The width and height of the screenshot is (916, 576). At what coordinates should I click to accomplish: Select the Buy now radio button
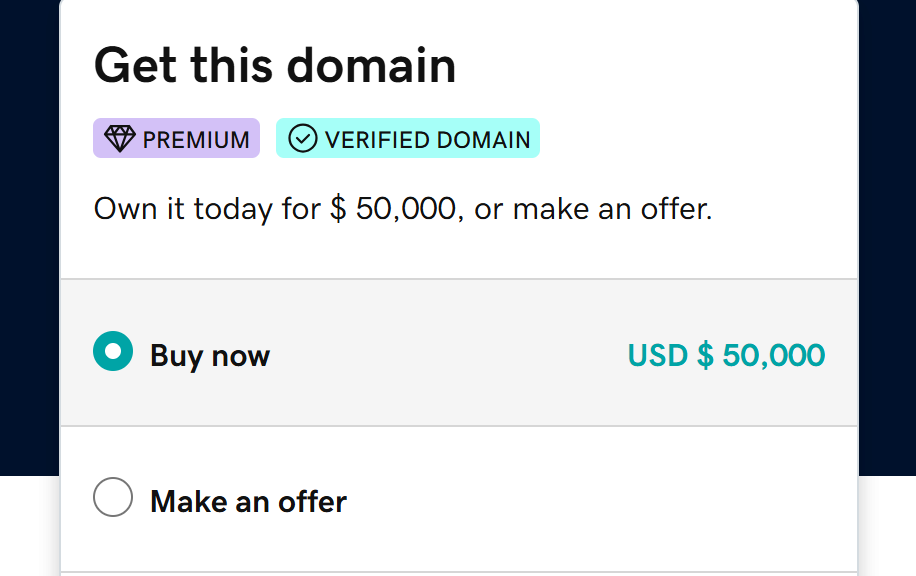(113, 352)
